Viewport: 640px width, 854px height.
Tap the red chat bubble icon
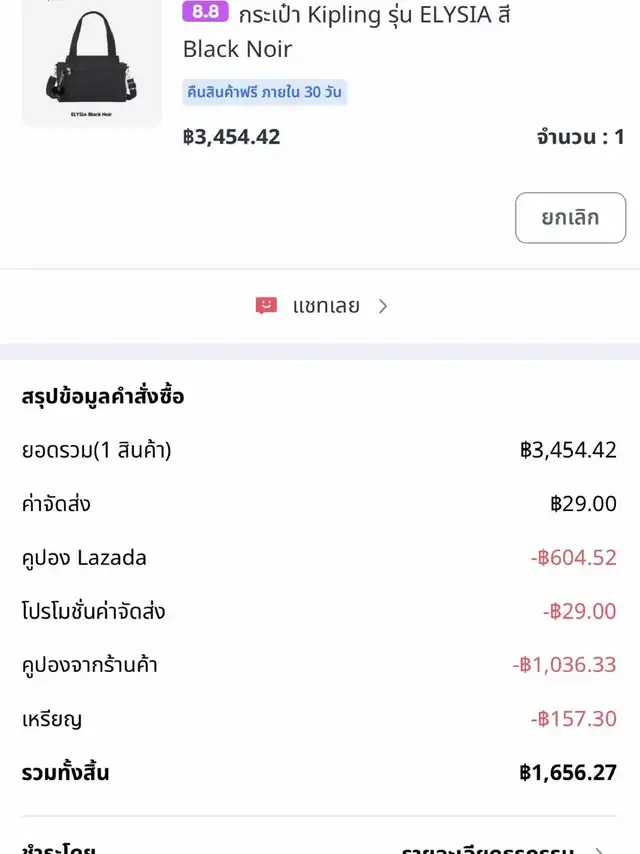(266, 306)
